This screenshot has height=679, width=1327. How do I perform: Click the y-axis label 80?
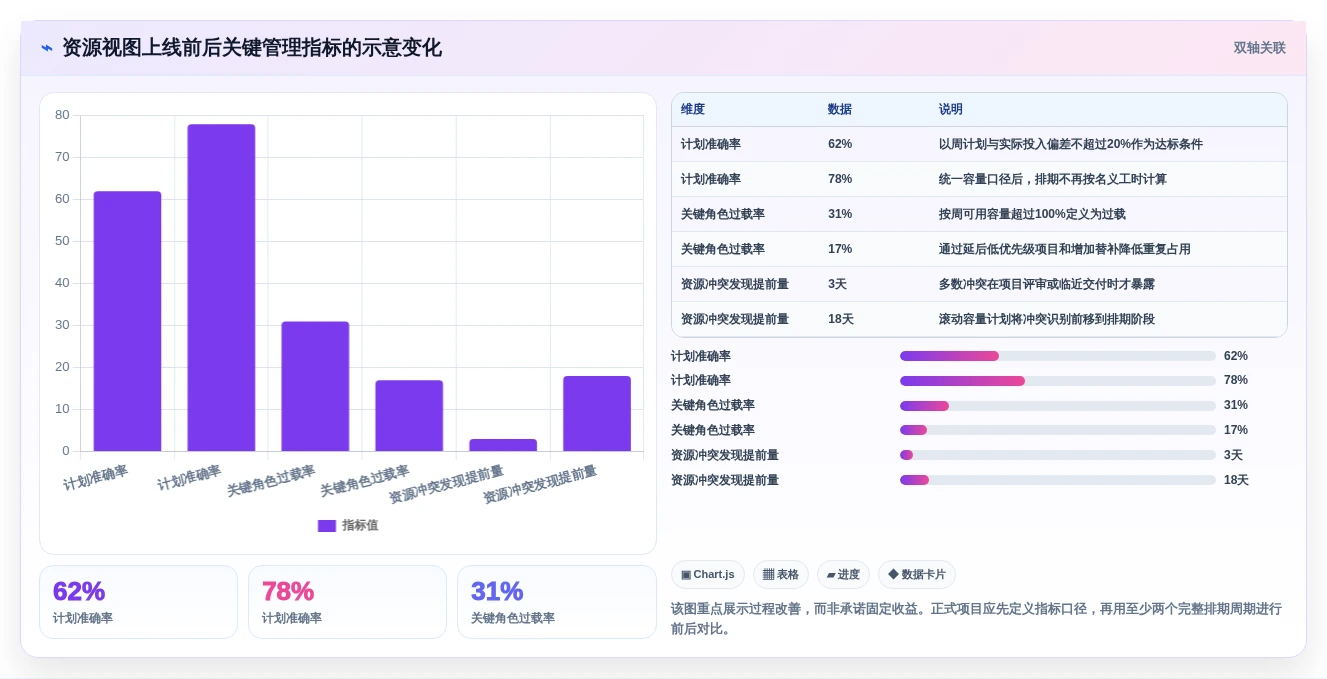pos(62,115)
